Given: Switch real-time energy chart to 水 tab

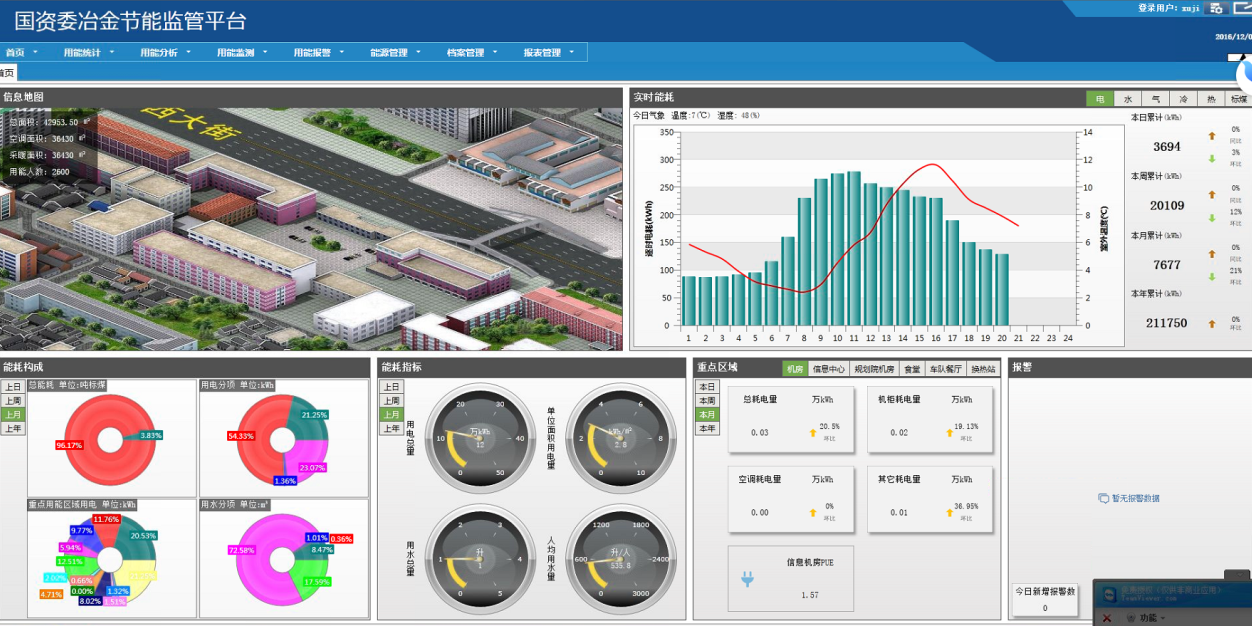Looking at the screenshot, I should coord(1128,99).
